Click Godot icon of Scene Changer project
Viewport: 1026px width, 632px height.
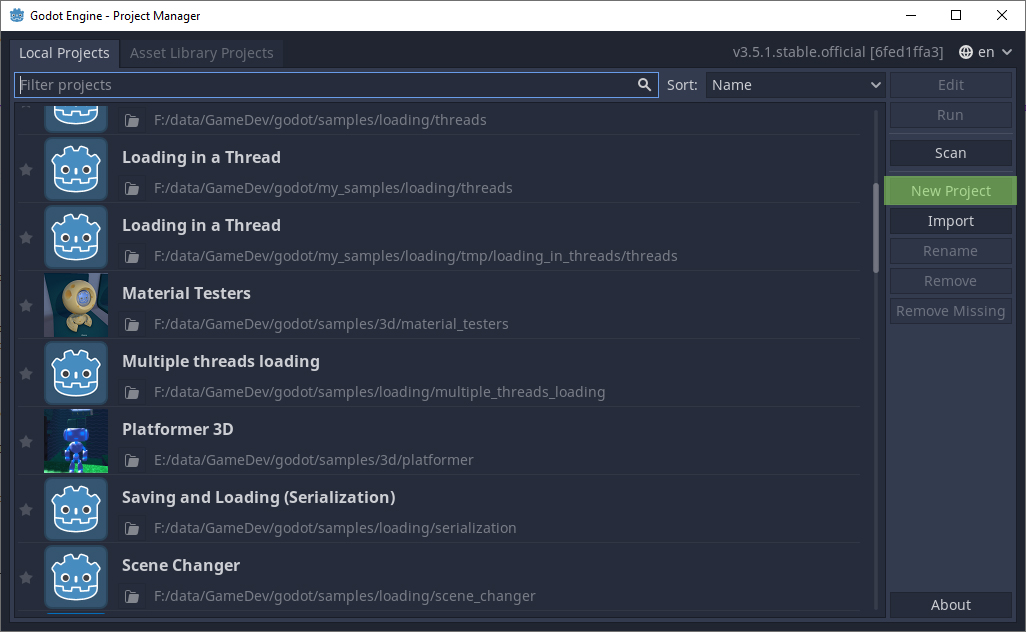76,577
